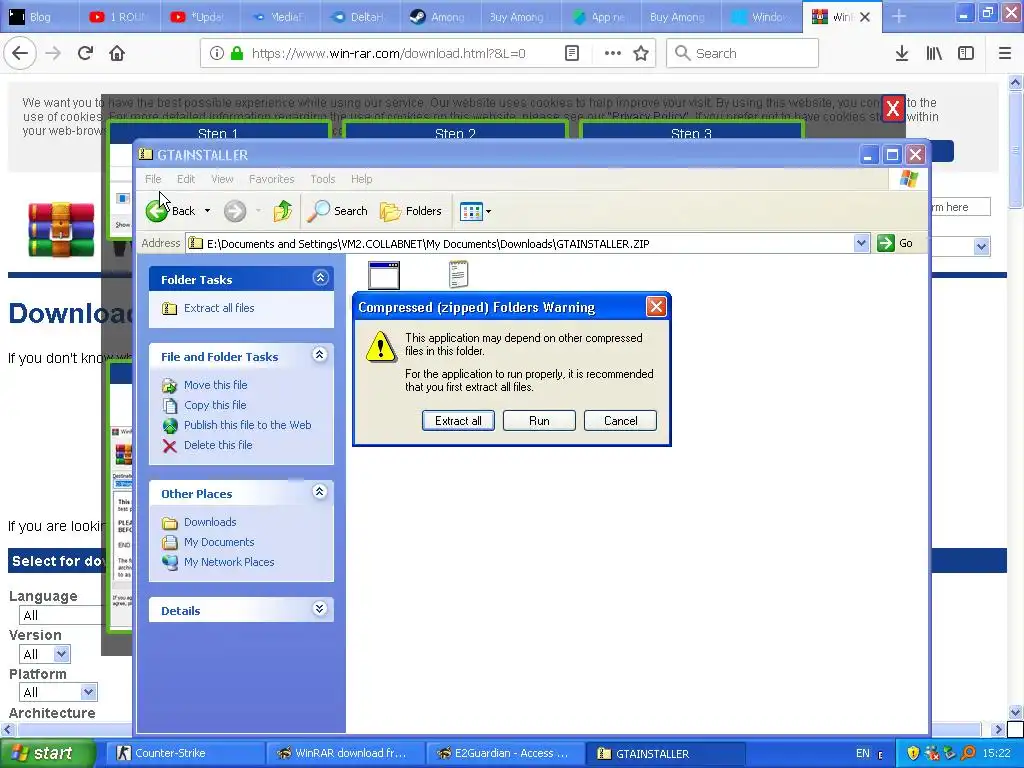Open the View menu in GTAINSTALLER window

(x=222, y=179)
